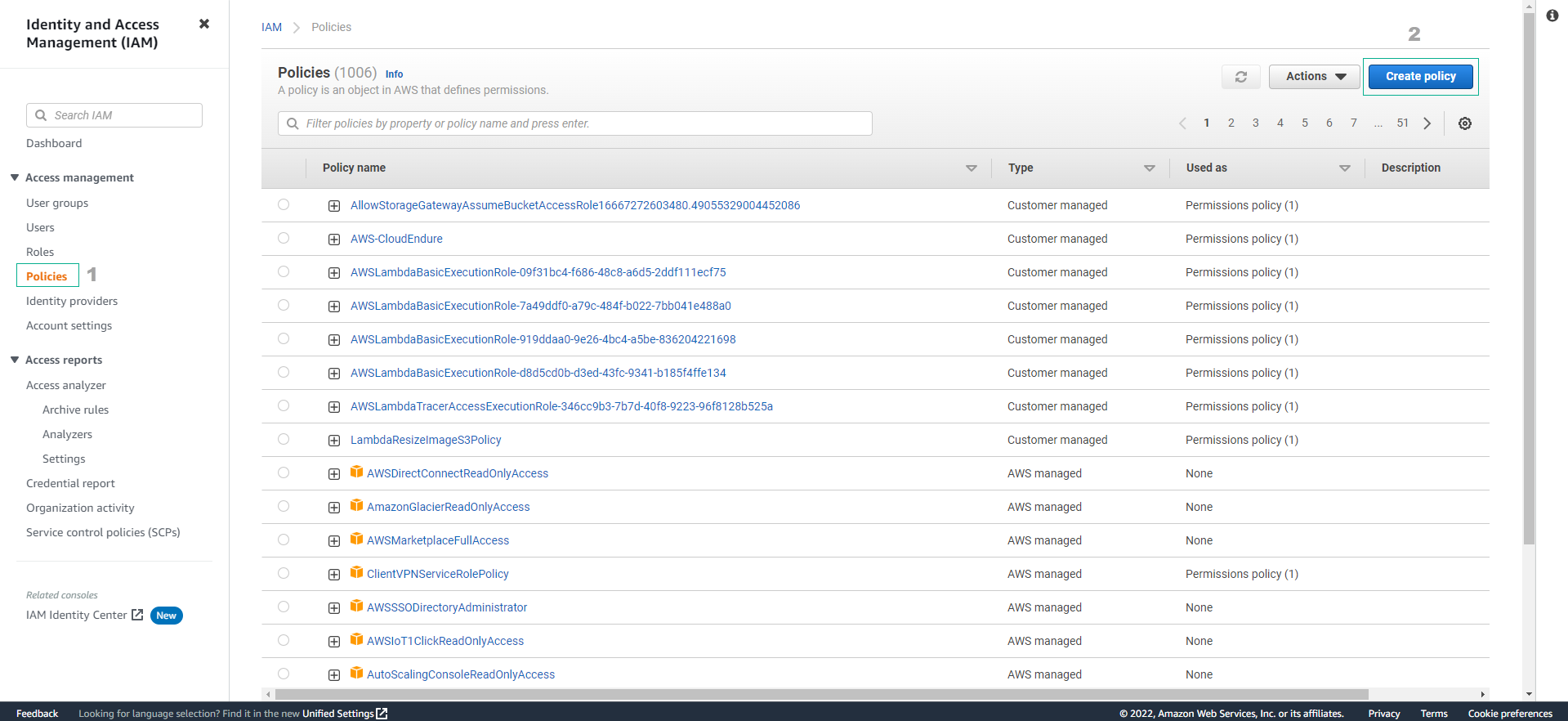Open the AWSLambdaBasicExecutionRole-d8d5cd0b policy link

tap(538, 373)
